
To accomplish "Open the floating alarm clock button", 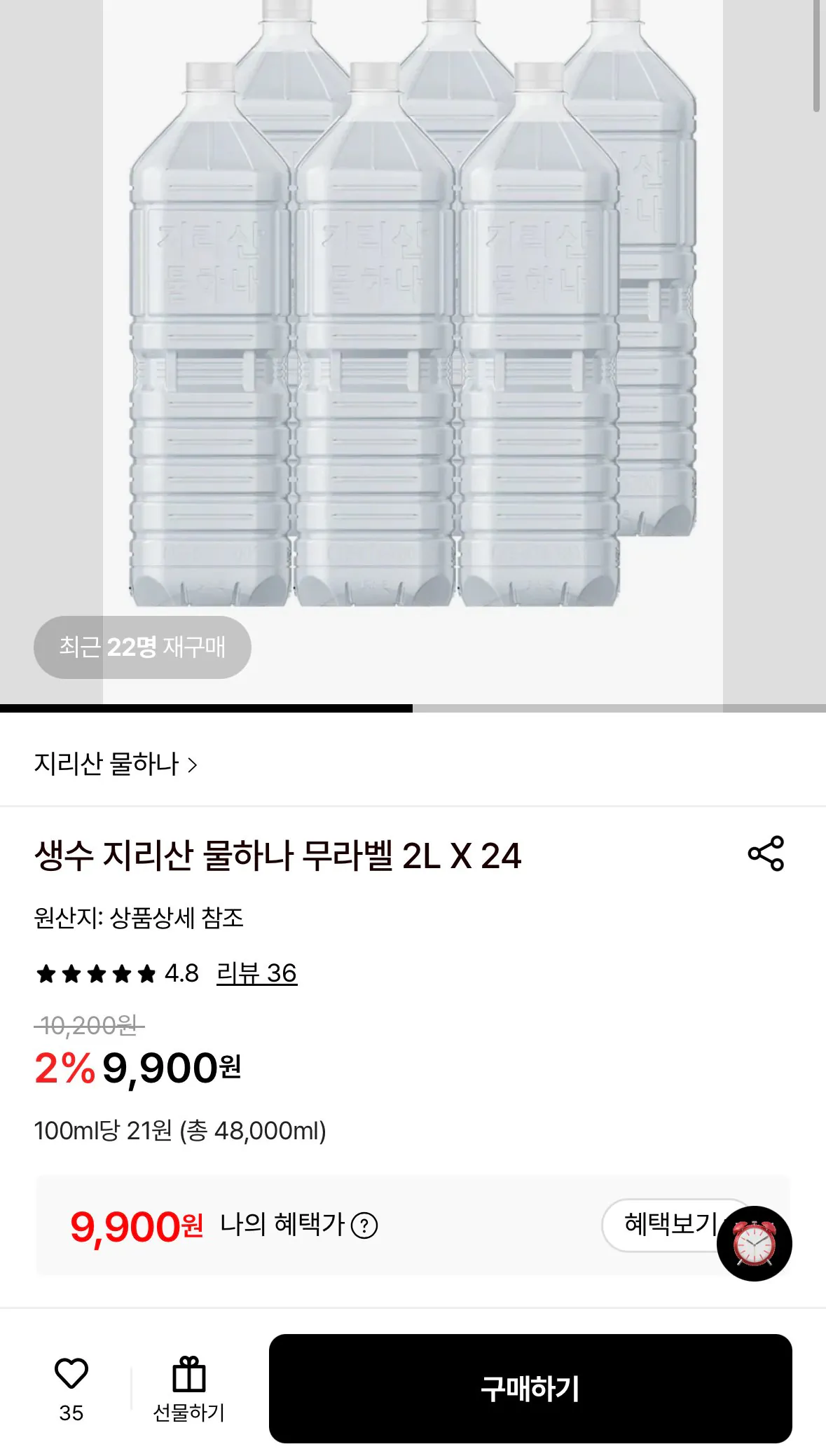I will [x=755, y=1244].
